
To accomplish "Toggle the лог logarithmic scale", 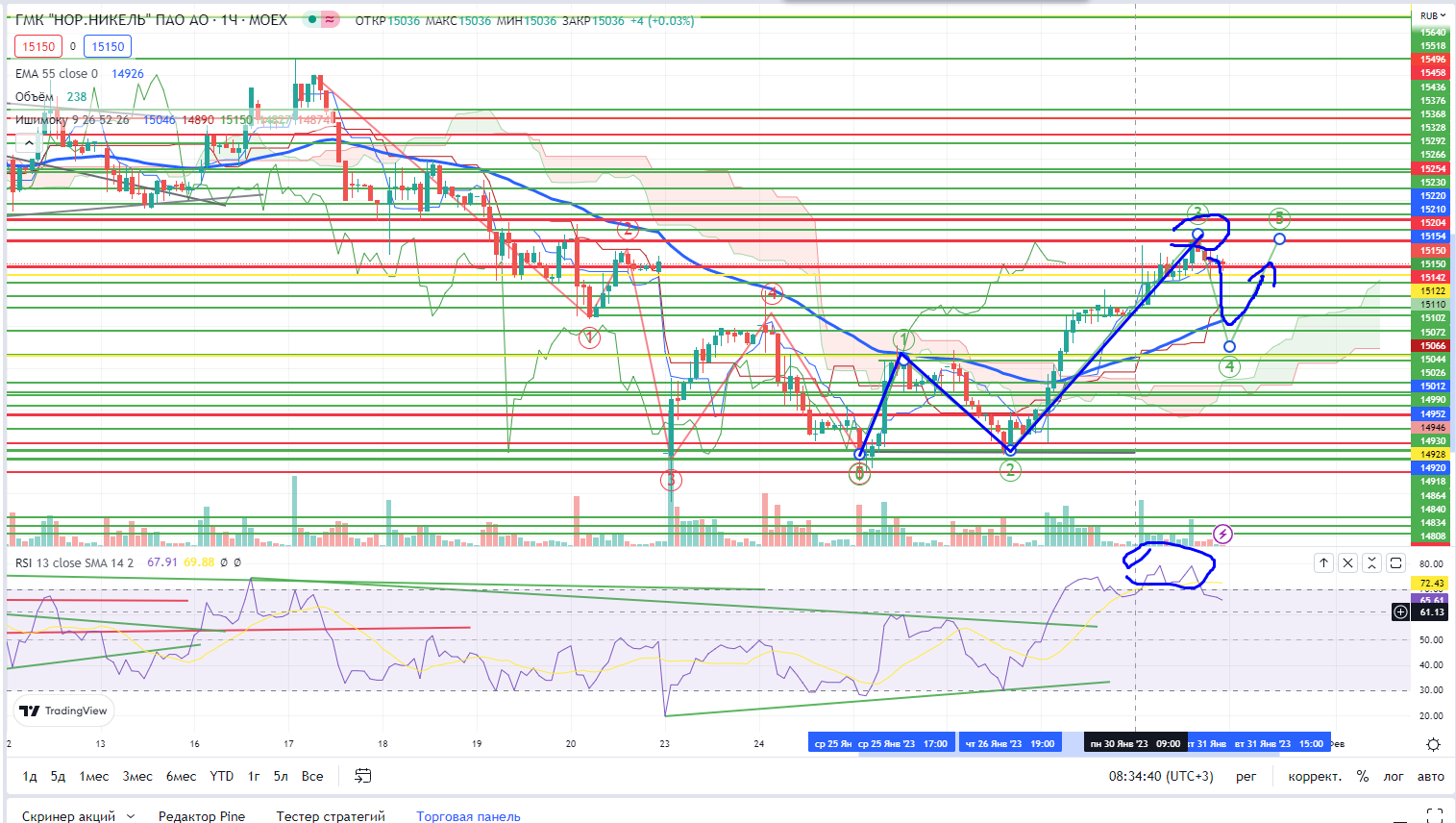I will pyautogui.click(x=1393, y=776).
